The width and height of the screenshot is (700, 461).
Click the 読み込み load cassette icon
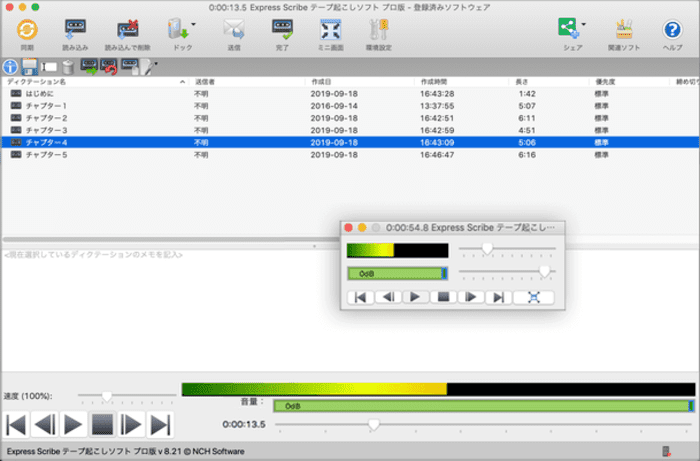pos(75,30)
